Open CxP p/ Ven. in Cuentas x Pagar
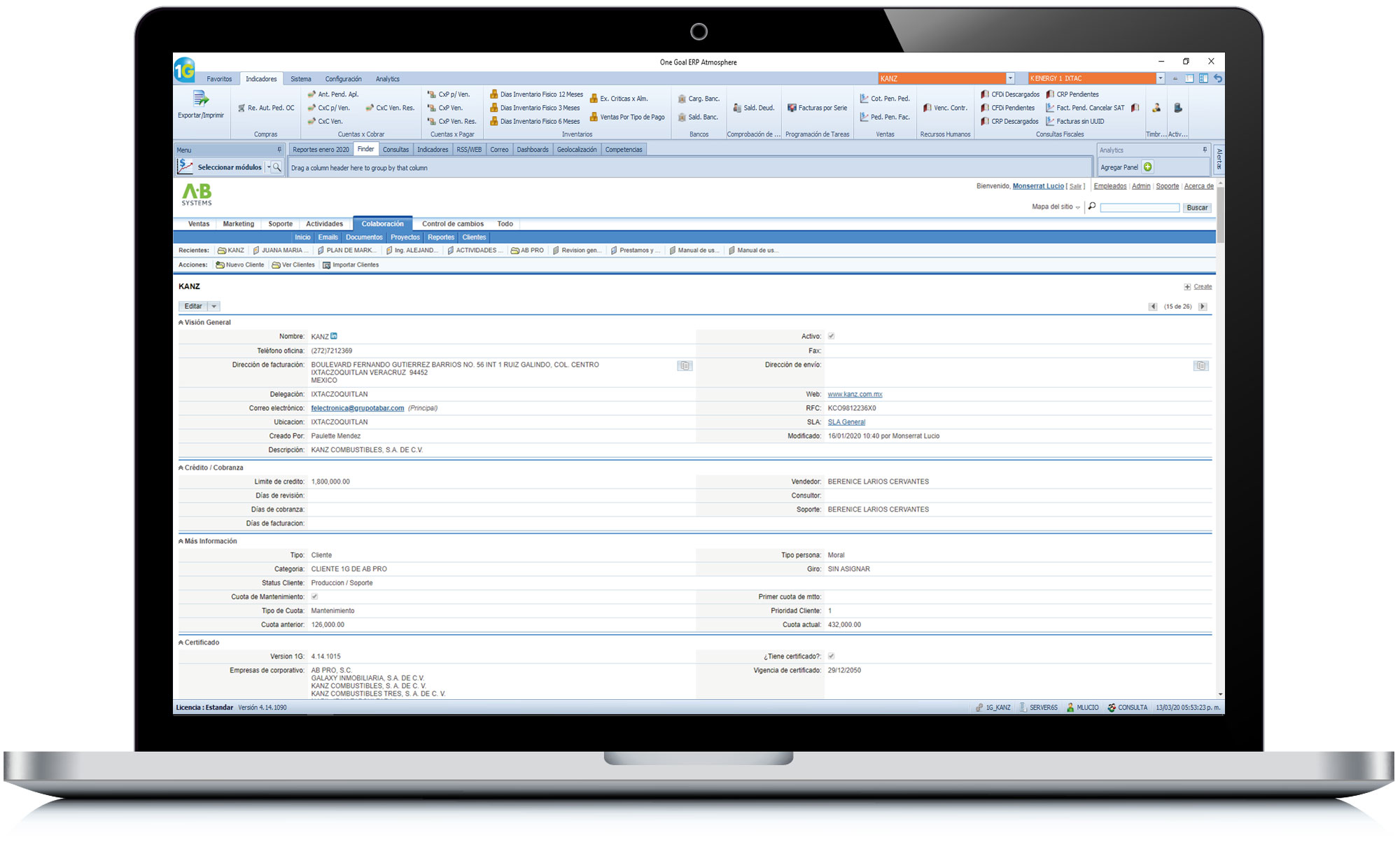1400x842 pixels. [x=449, y=94]
